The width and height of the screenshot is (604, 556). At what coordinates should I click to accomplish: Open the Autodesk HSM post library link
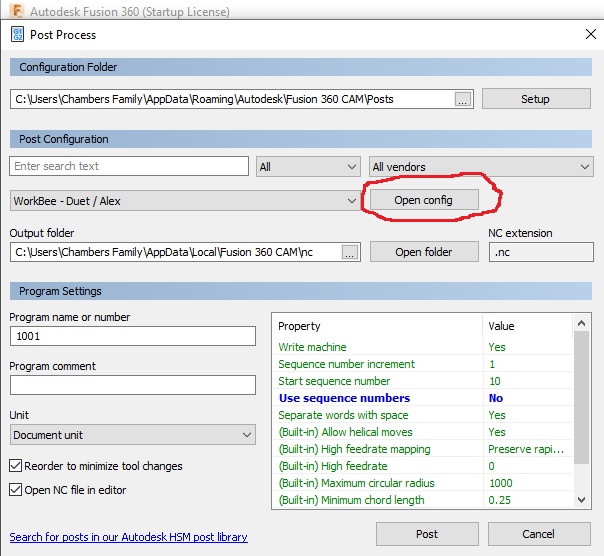point(128,537)
